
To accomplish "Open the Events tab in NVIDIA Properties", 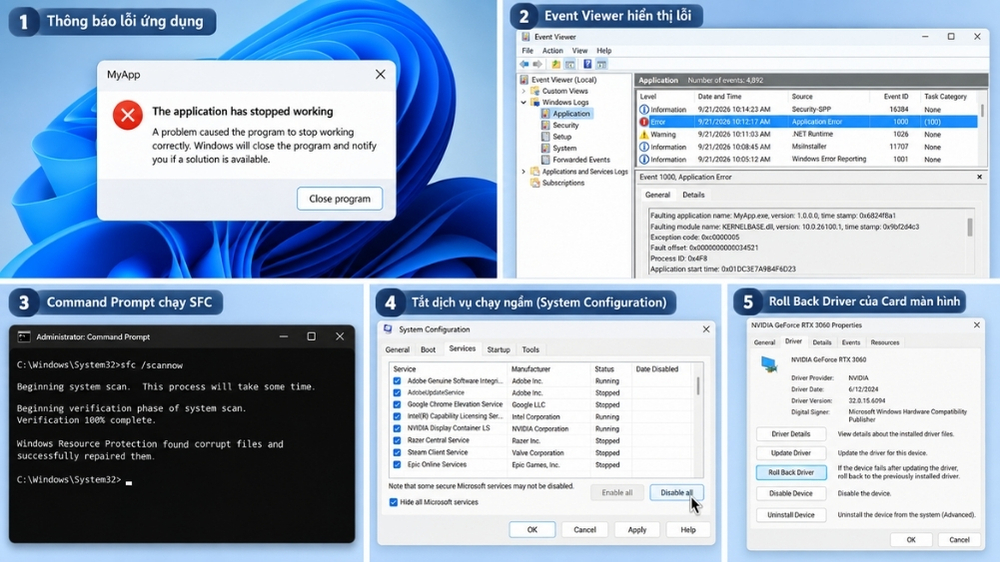I will point(851,343).
